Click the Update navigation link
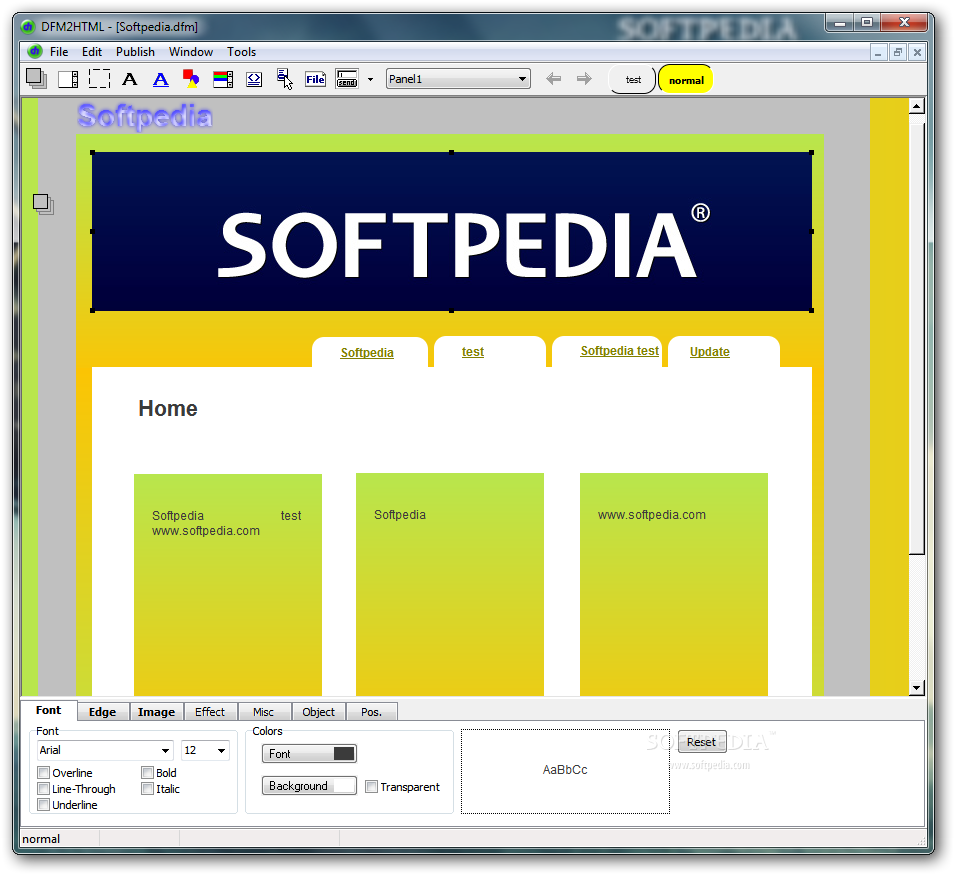955x875 pixels. [710, 352]
